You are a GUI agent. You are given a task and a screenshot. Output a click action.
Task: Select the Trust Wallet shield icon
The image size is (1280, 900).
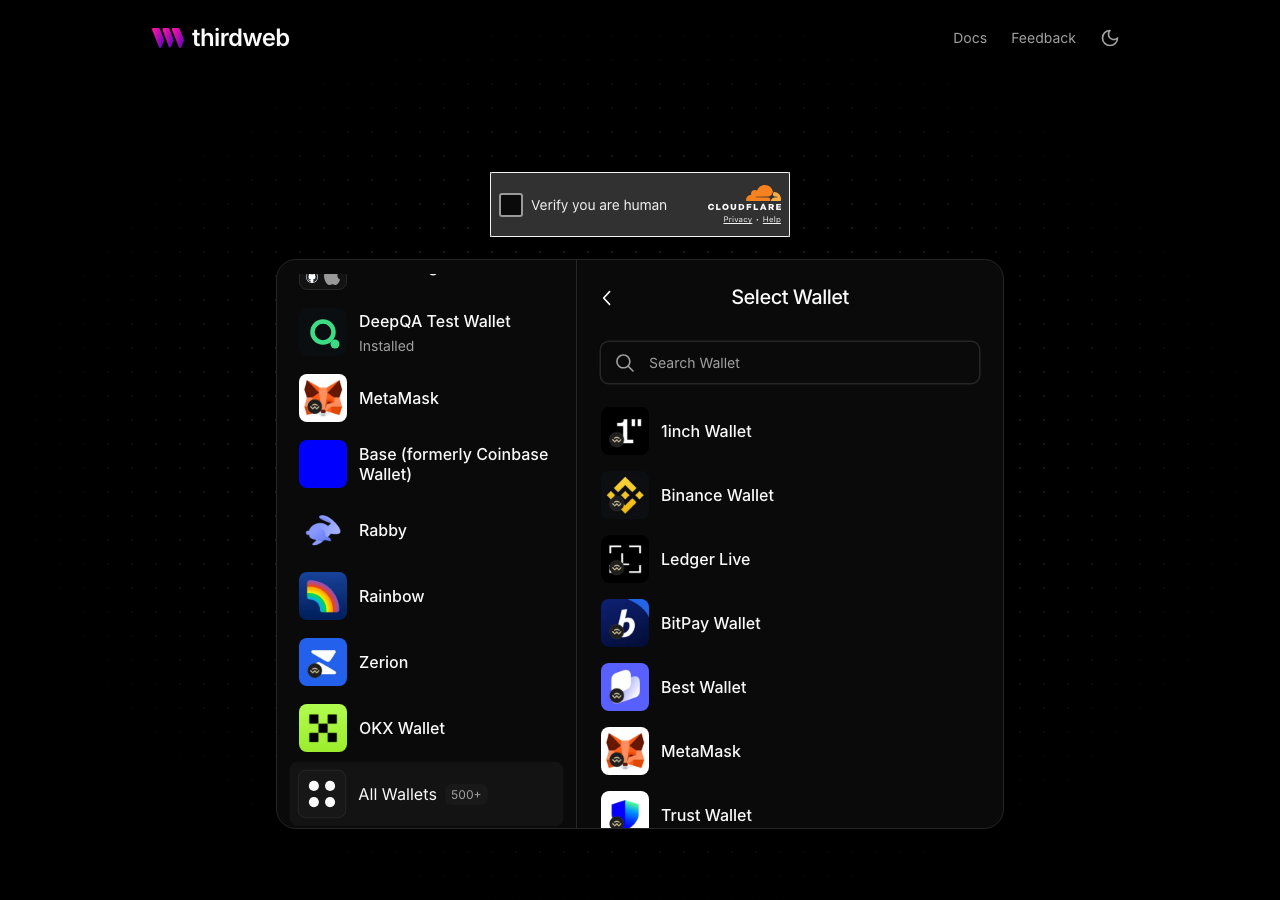tap(625, 810)
